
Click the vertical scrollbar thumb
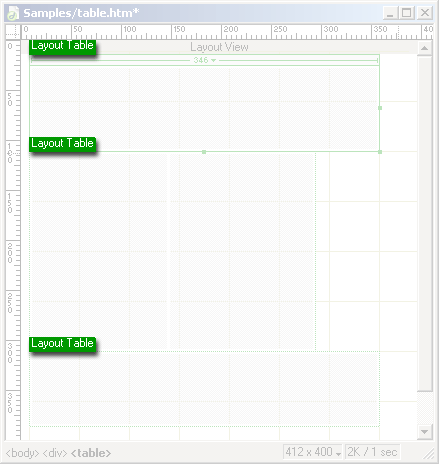point(425,224)
